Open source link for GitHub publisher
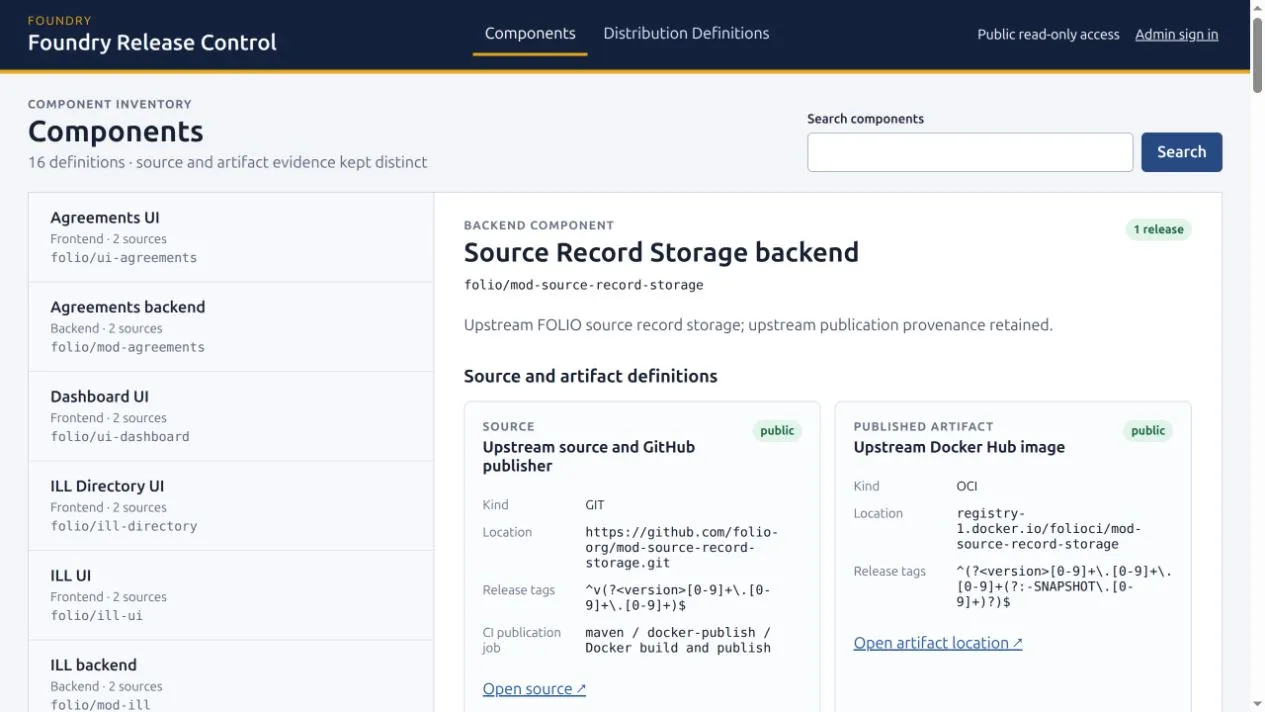The image size is (1265, 712). coord(534,689)
